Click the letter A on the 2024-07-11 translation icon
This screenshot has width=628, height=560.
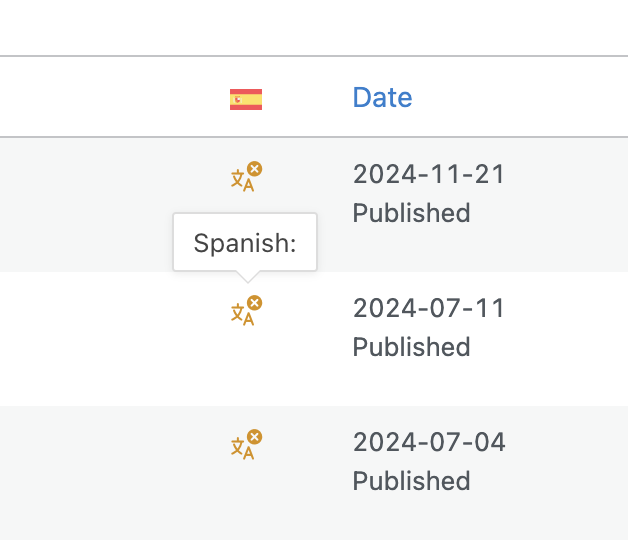click(249, 319)
